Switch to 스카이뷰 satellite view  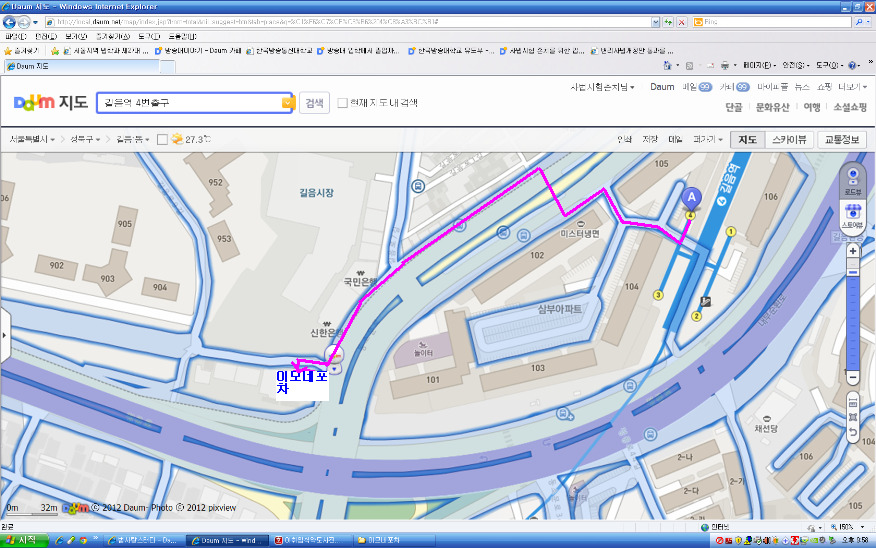[x=789, y=140]
